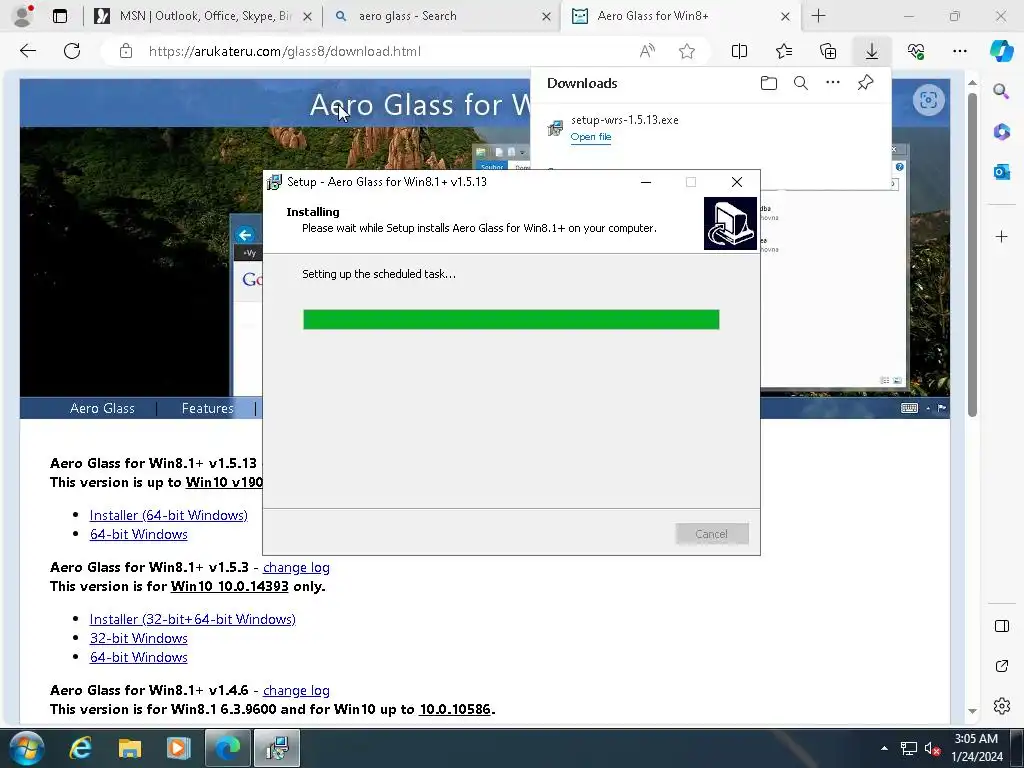The image size is (1024, 768).
Task: Click the scroll down arrow of page scrollbar
Action: tap(972, 711)
